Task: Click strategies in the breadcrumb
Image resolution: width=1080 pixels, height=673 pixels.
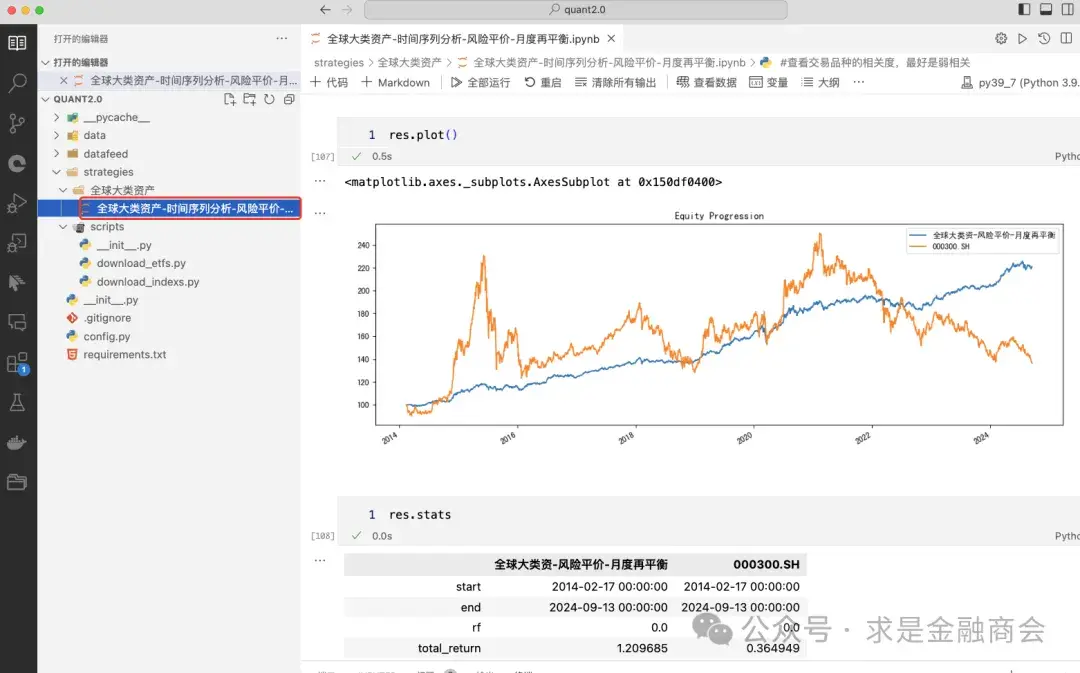Action: click(338, 62)
